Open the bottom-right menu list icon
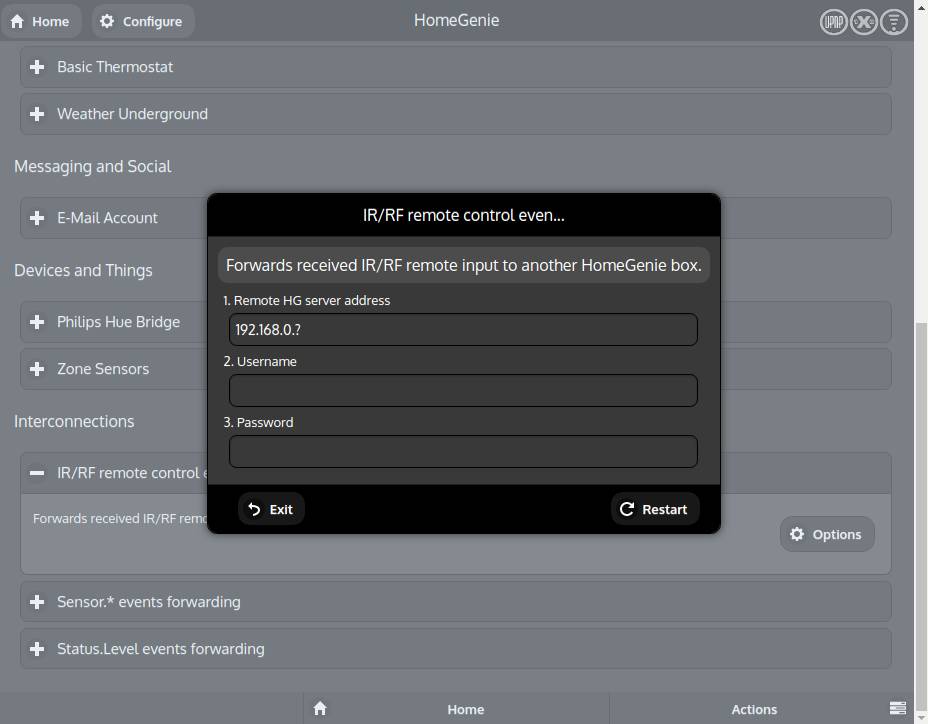 click(x=898, y=708)
